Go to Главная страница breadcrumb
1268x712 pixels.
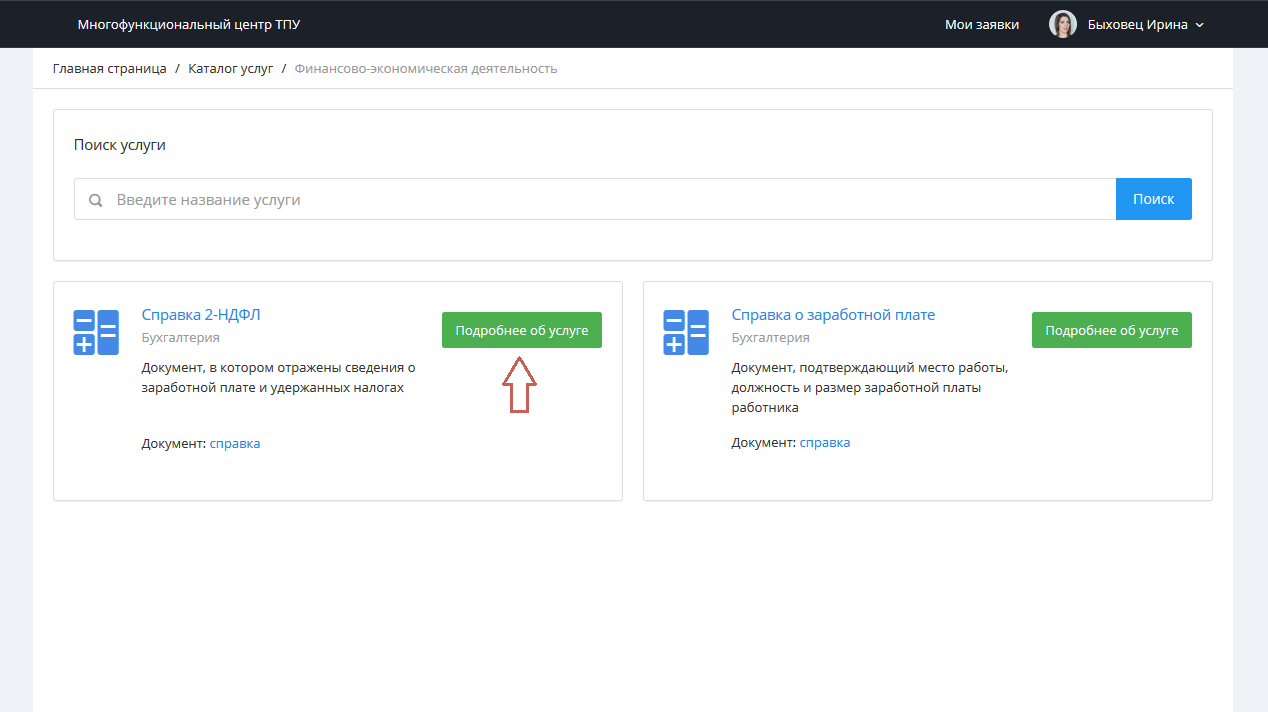110,69
